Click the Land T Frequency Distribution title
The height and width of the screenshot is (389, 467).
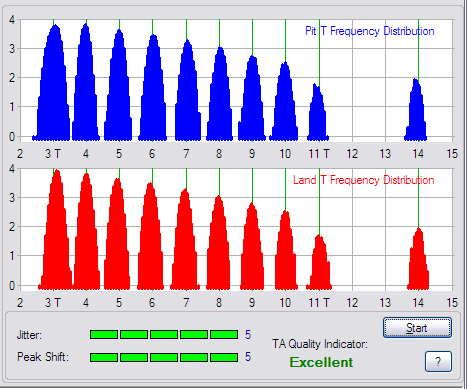coord(364,180)
